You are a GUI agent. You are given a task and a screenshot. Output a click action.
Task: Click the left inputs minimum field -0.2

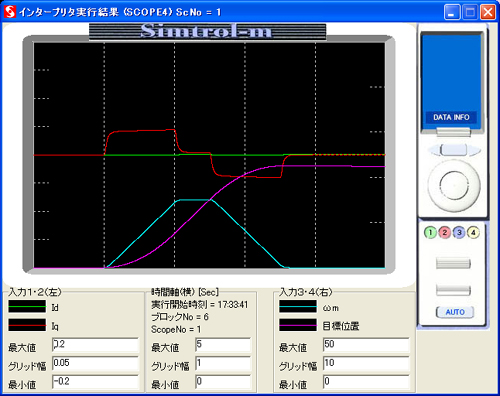click(x=95, y=382)
